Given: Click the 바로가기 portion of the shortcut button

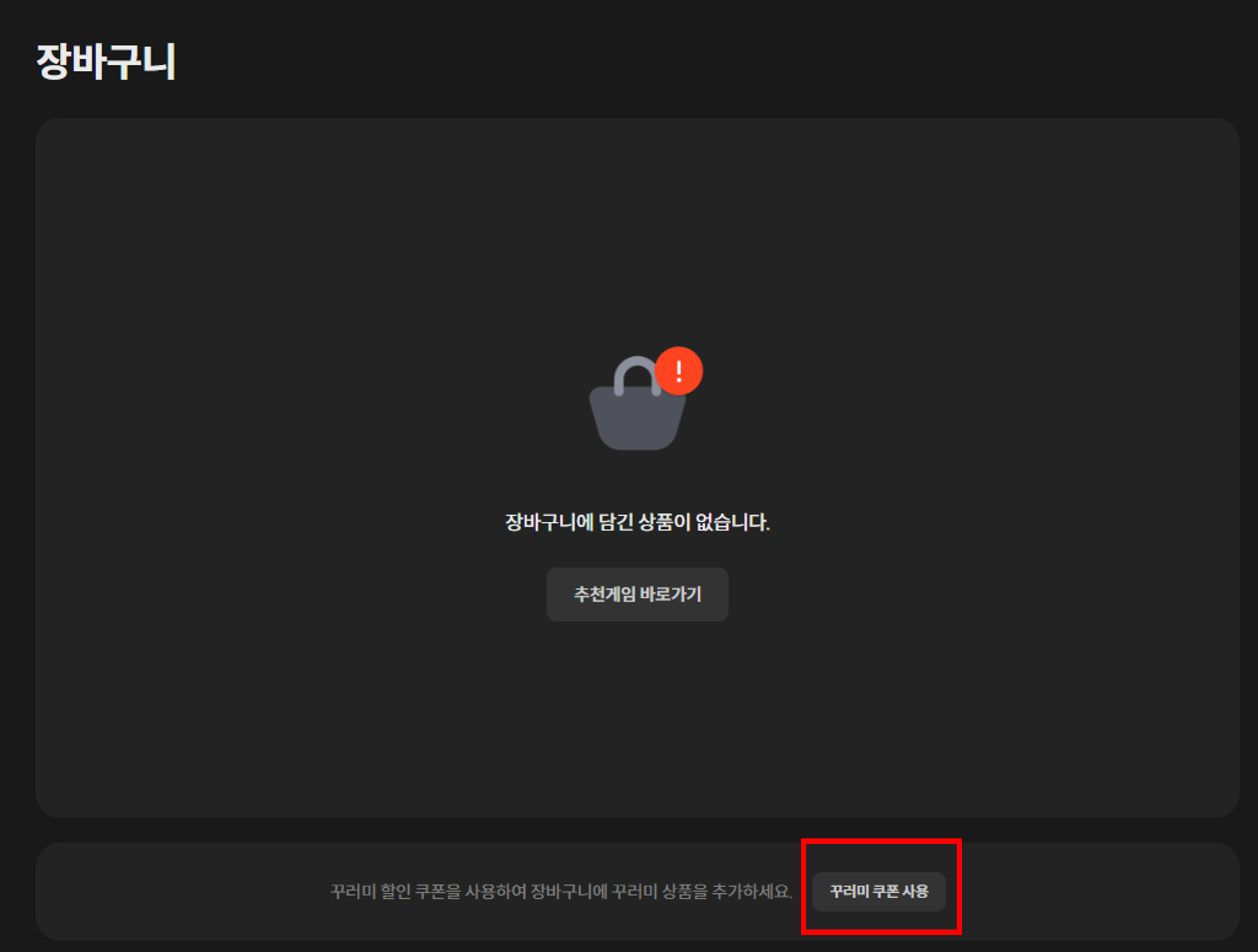Looking at the screenshot, I should pyautogui.click(x=671, y=594).
